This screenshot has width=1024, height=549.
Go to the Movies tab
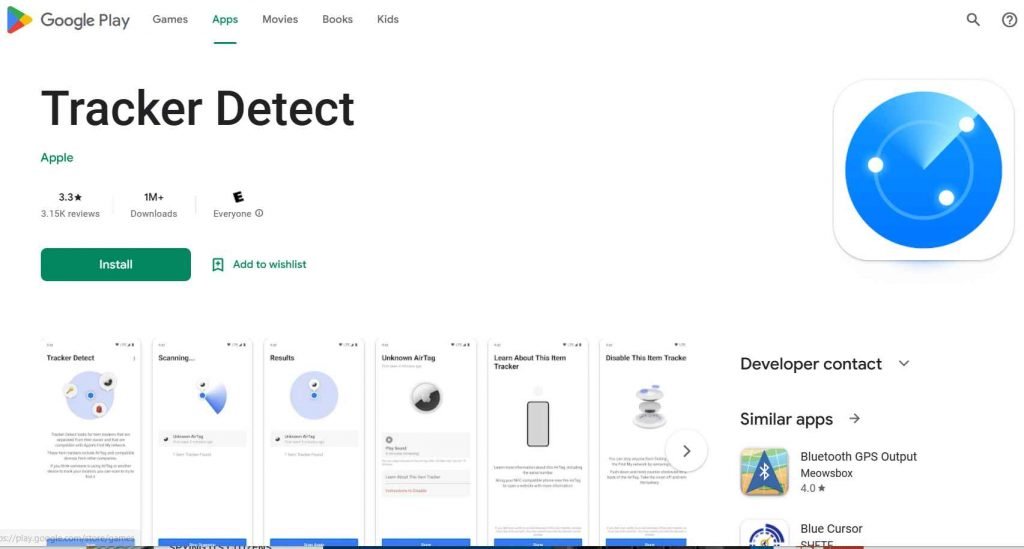click(280, 20)
